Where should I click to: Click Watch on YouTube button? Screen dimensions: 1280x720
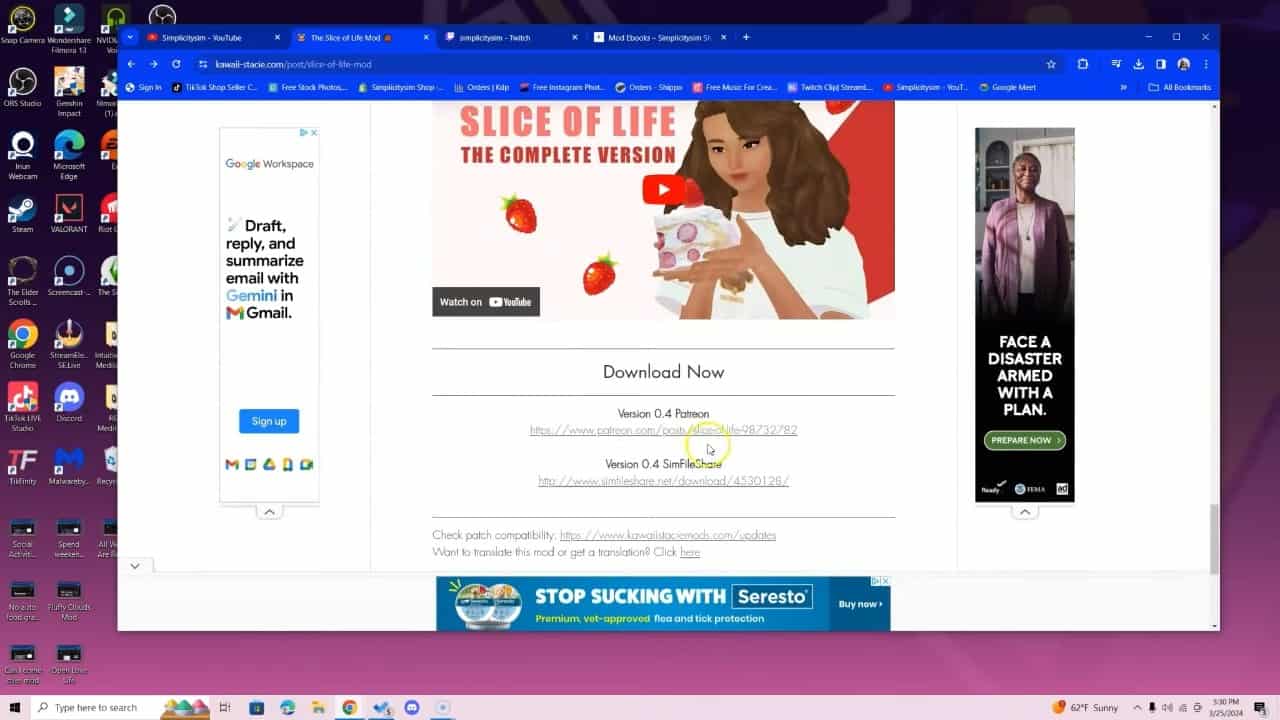coord(486,302)
